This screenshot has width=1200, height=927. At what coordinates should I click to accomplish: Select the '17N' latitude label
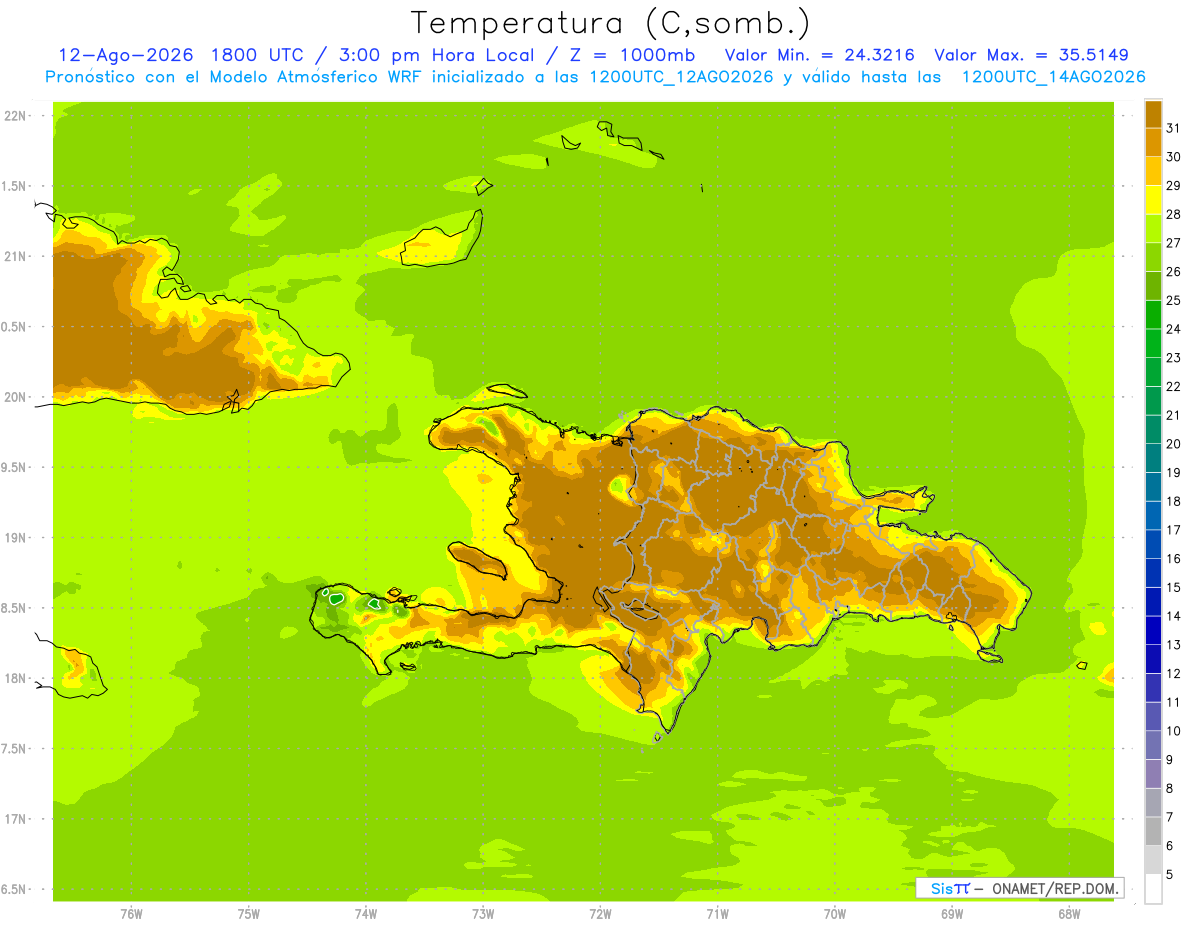tap(14, 819)
